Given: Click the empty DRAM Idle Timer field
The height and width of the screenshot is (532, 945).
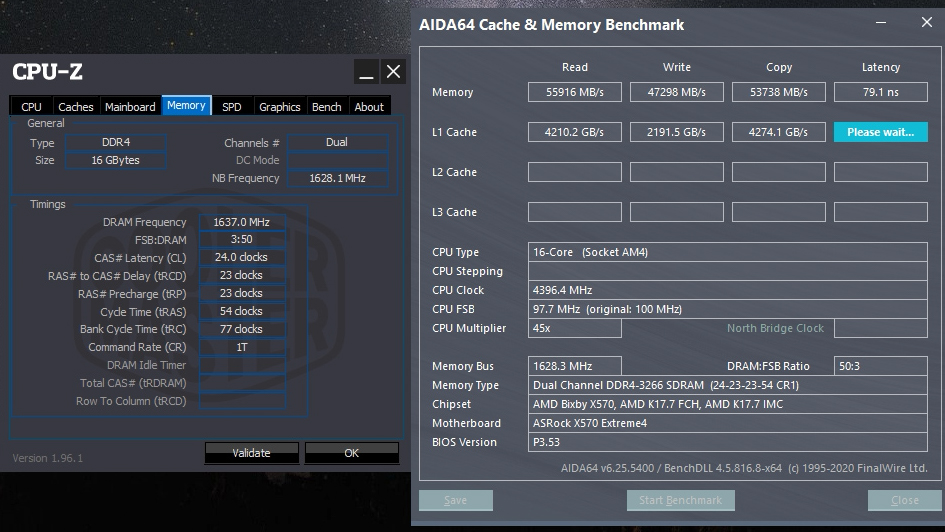Looking at the screenshot, I should [242, 365].
